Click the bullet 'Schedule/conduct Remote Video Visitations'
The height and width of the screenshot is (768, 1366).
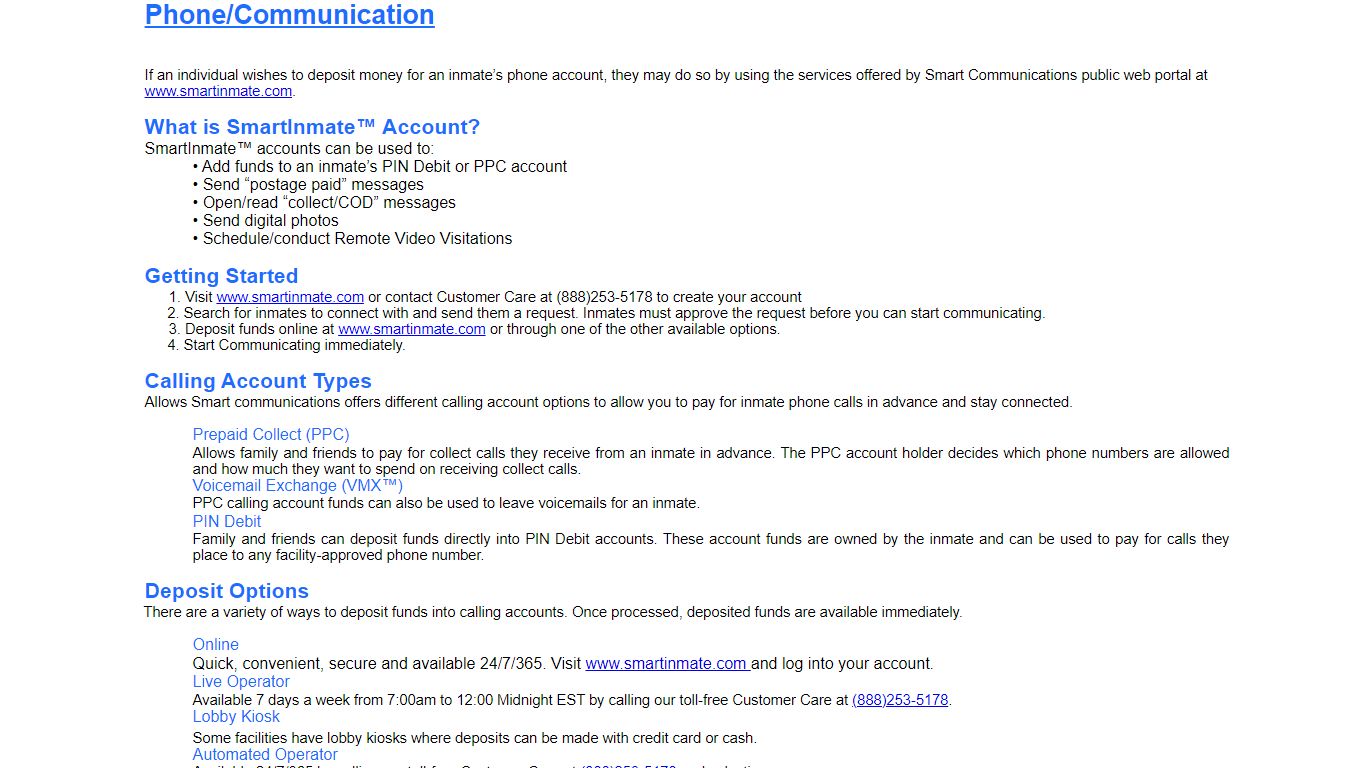click(x=352, y=239)
